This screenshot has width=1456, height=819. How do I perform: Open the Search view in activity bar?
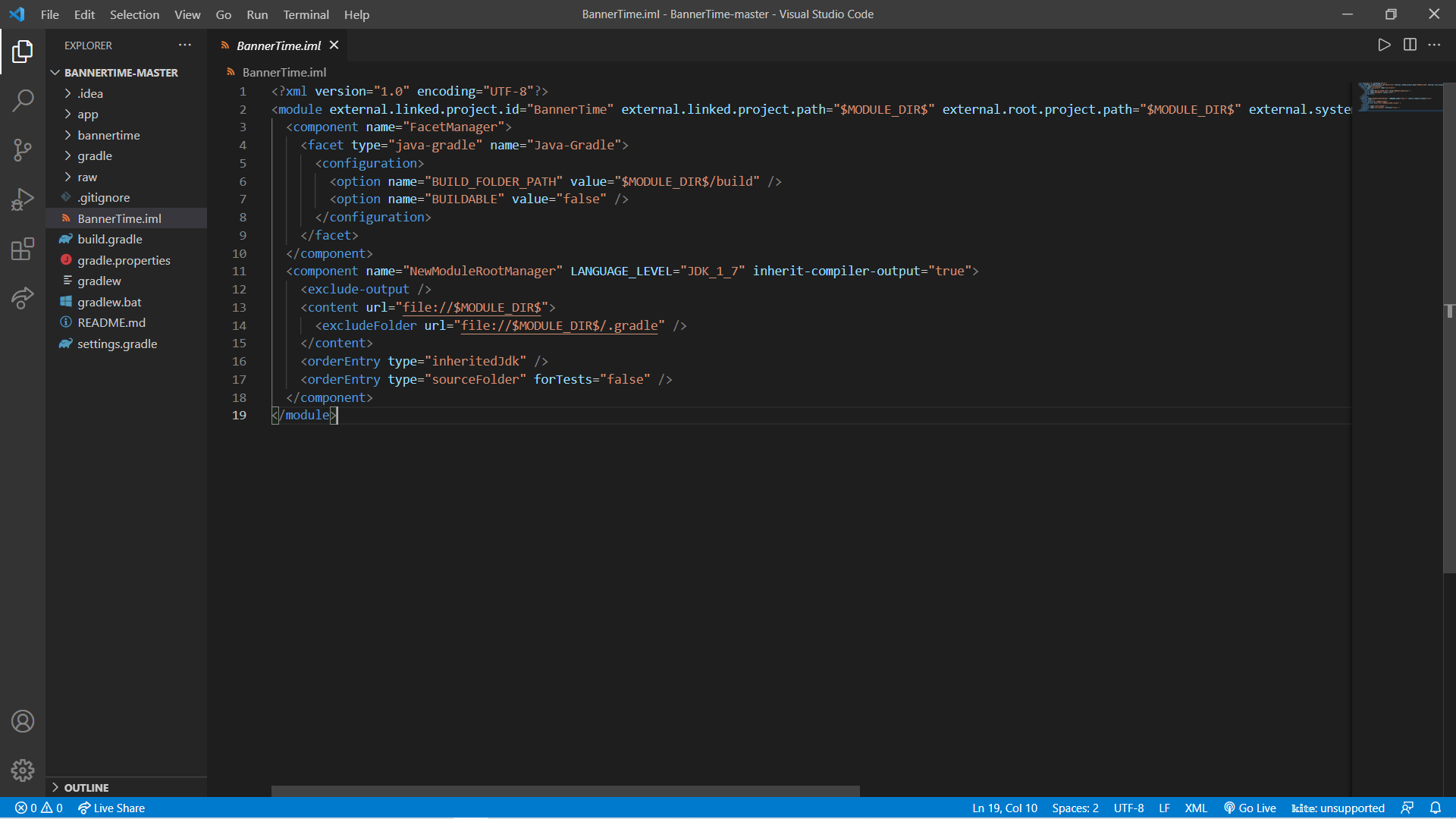(23, 100)
